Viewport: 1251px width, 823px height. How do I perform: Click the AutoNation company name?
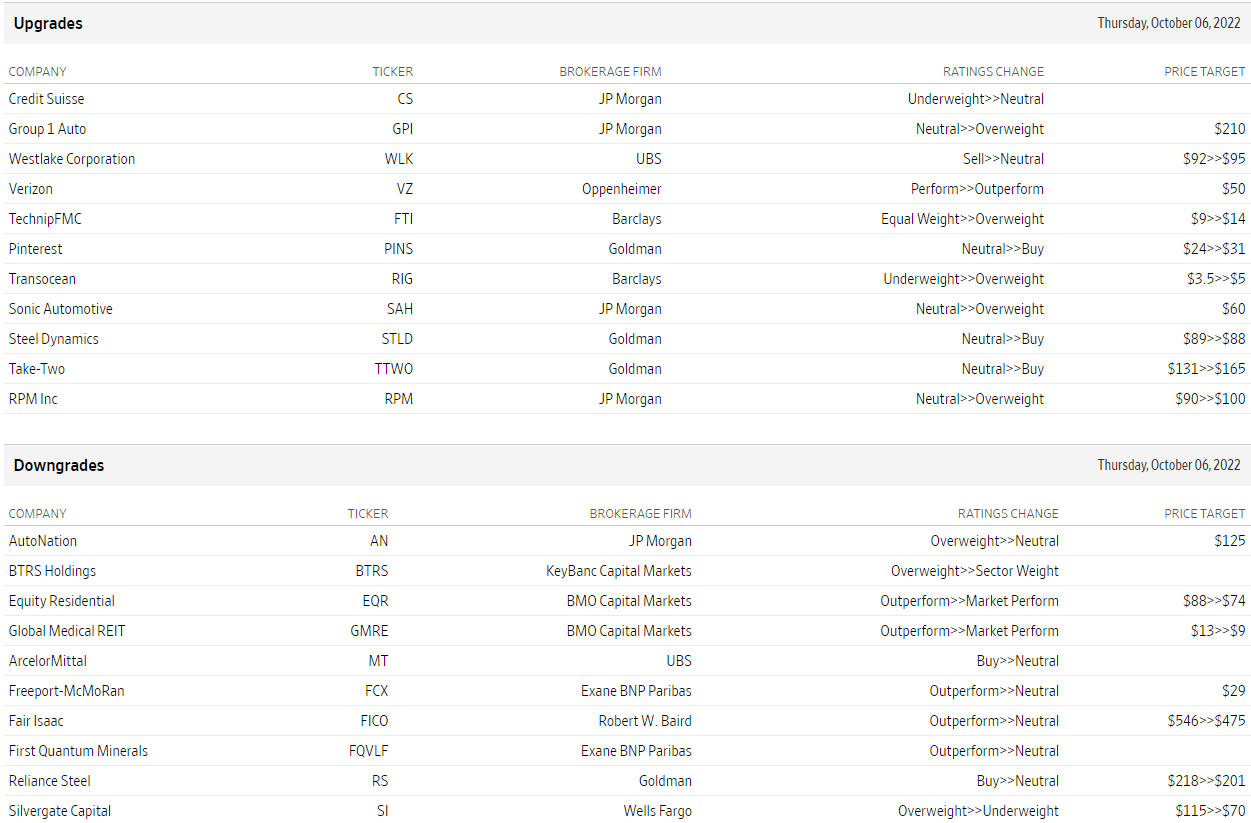pos(43,541)
